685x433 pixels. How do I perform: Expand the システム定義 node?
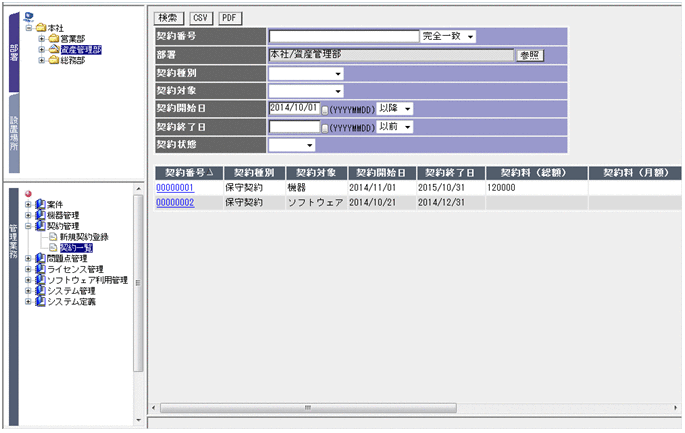pyautogui.click(x=28, y=302)
